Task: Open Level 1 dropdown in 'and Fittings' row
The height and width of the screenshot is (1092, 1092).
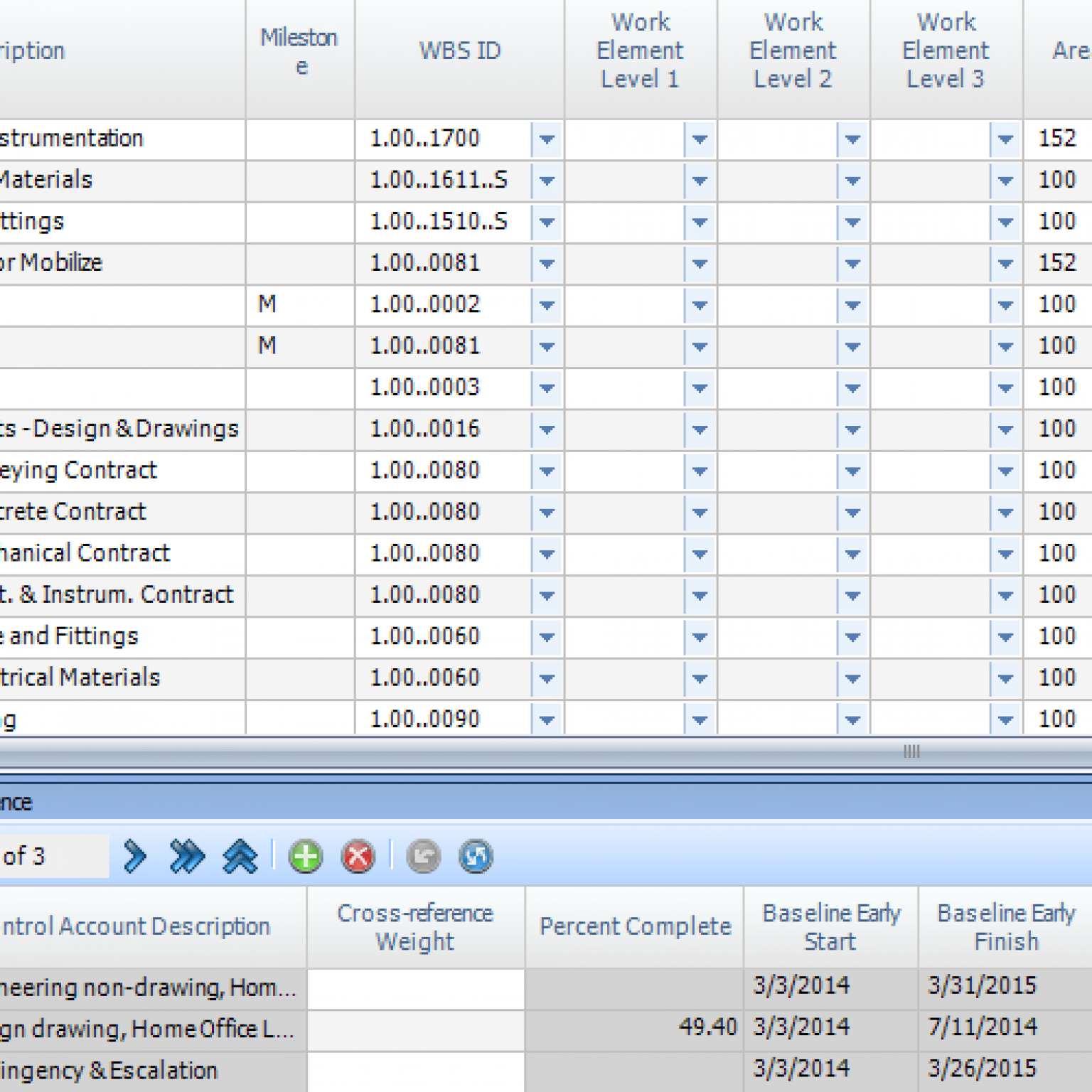Action: click(700, 637)
